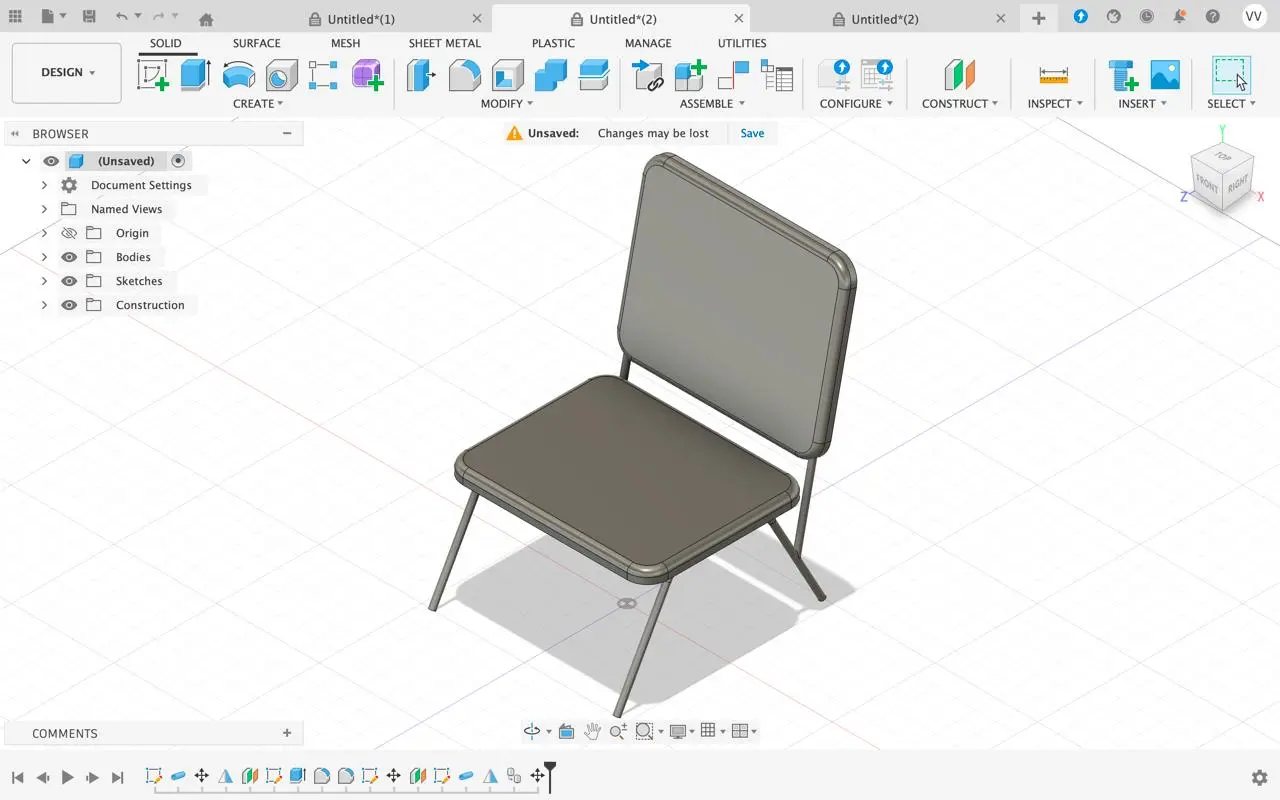Collapse the BROWSER panel with minus button
The image size is (1280, 800).
point(287,133)
